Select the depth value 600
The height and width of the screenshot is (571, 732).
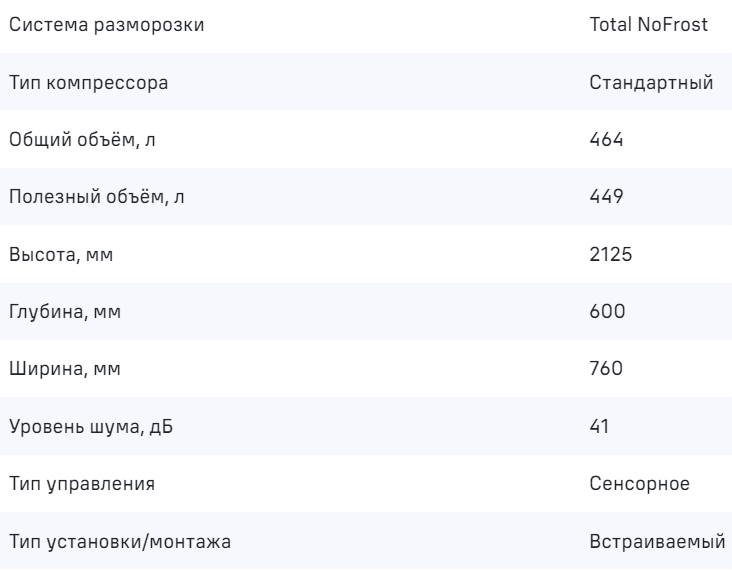[x=607, y=312]
